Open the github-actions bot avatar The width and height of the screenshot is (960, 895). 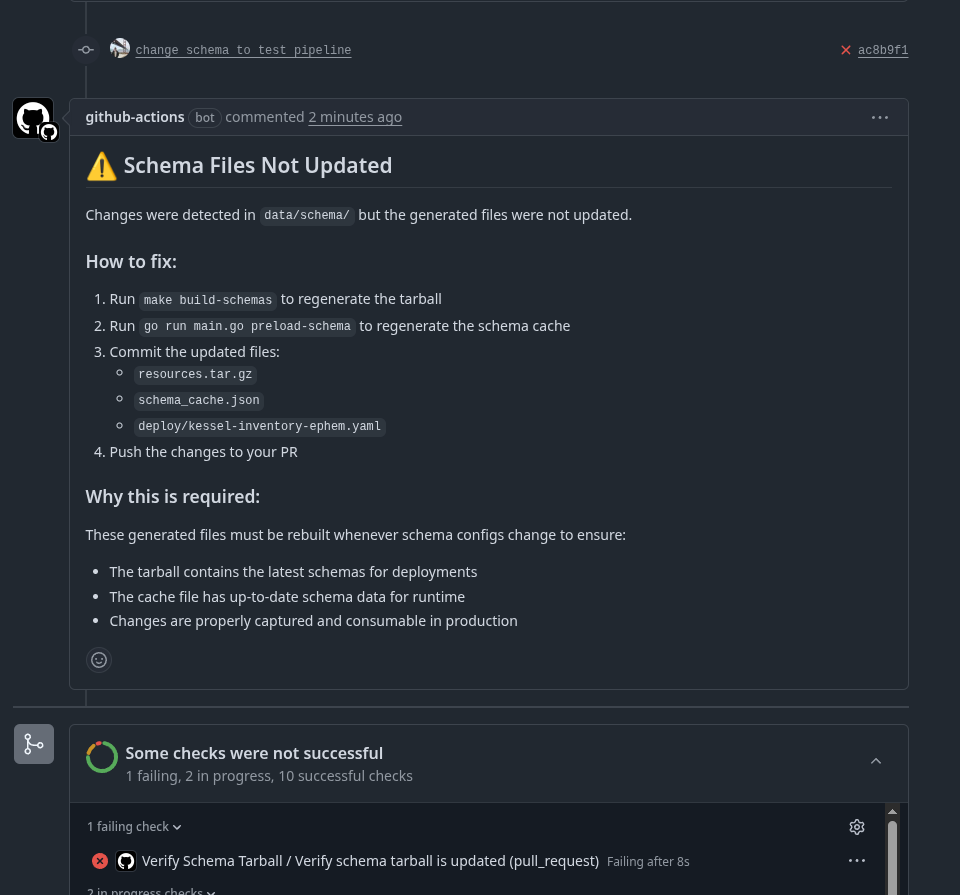(33, 118)
